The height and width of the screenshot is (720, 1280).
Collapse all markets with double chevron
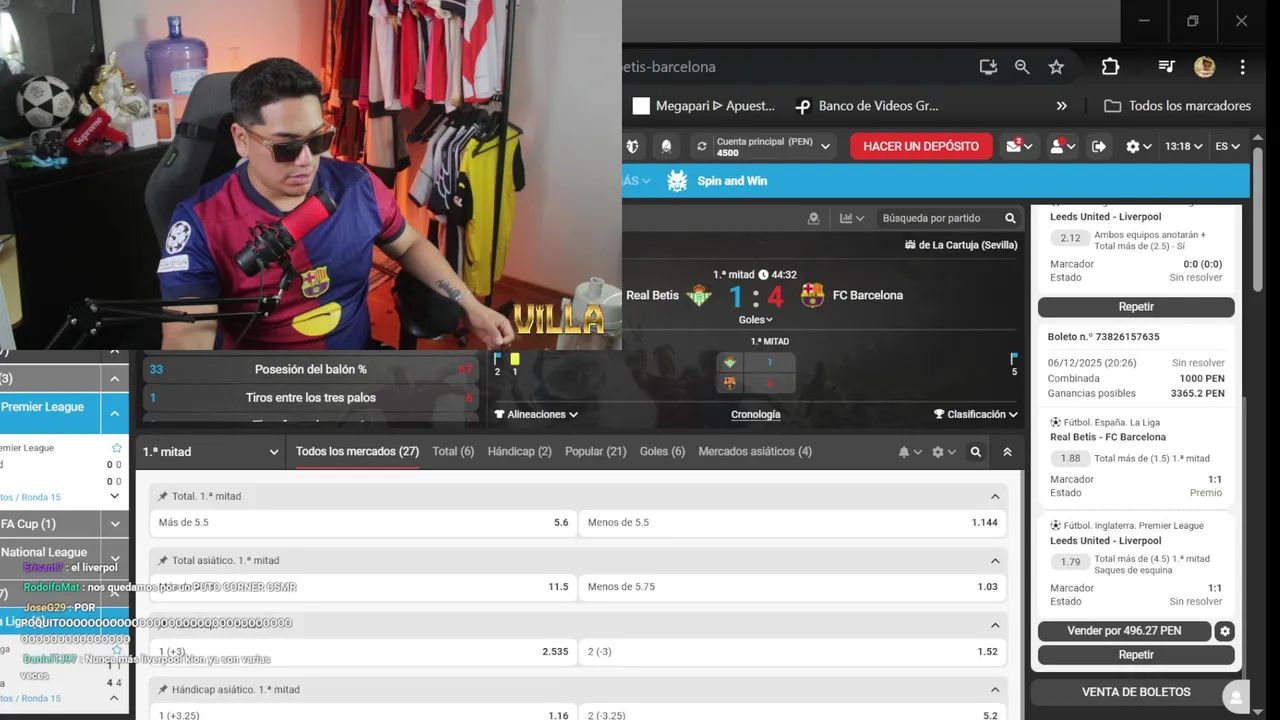pos(1007,452)
